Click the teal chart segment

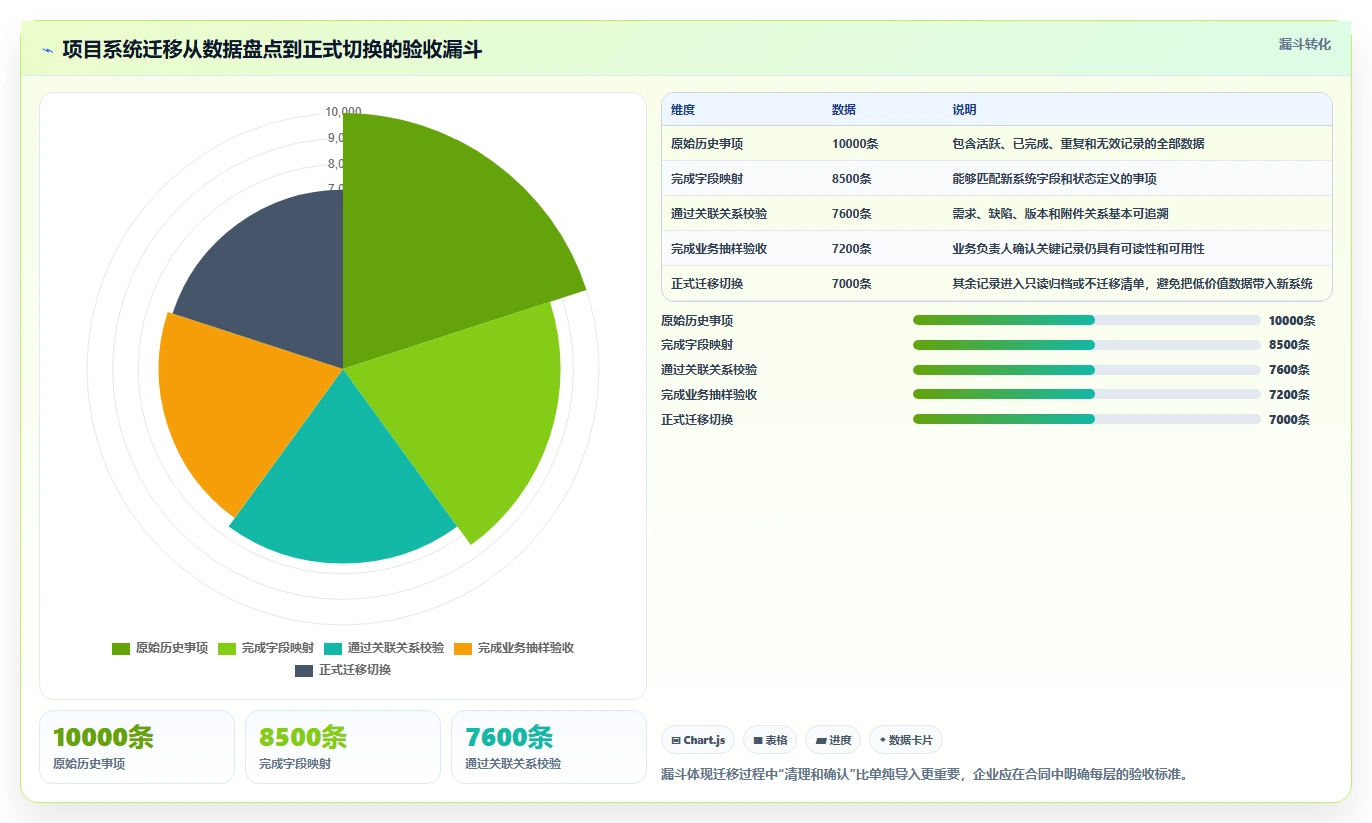[x=345, y=480]
